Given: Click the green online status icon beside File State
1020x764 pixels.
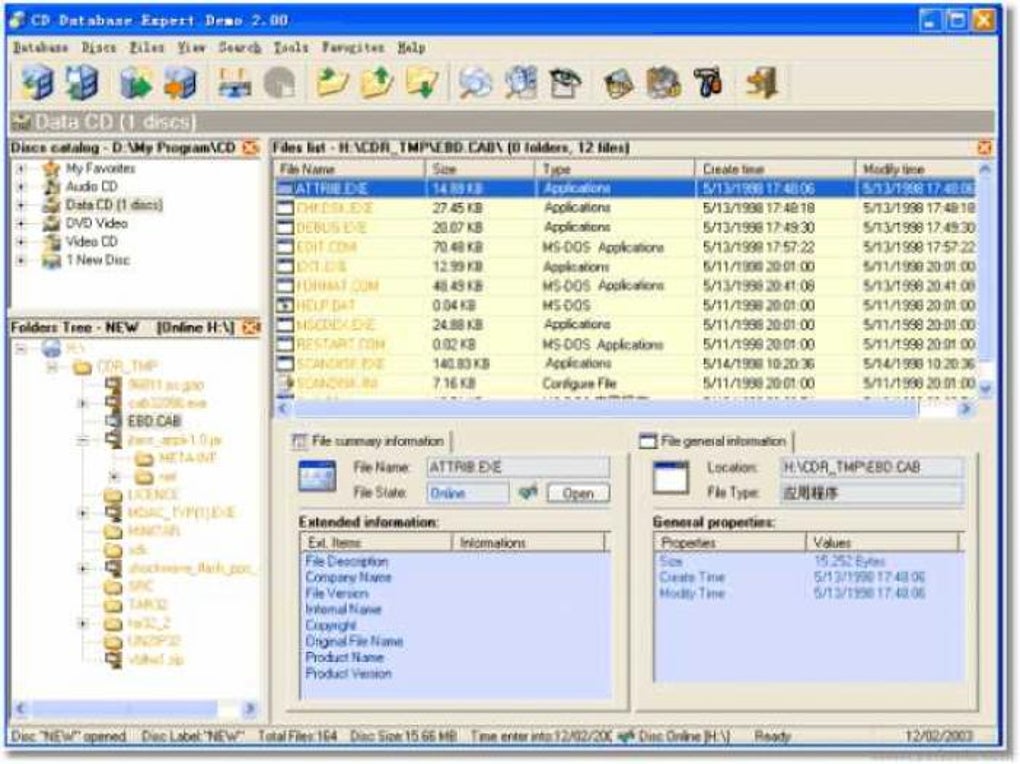Looking at the screenshot, I should (x=528, y=493).
